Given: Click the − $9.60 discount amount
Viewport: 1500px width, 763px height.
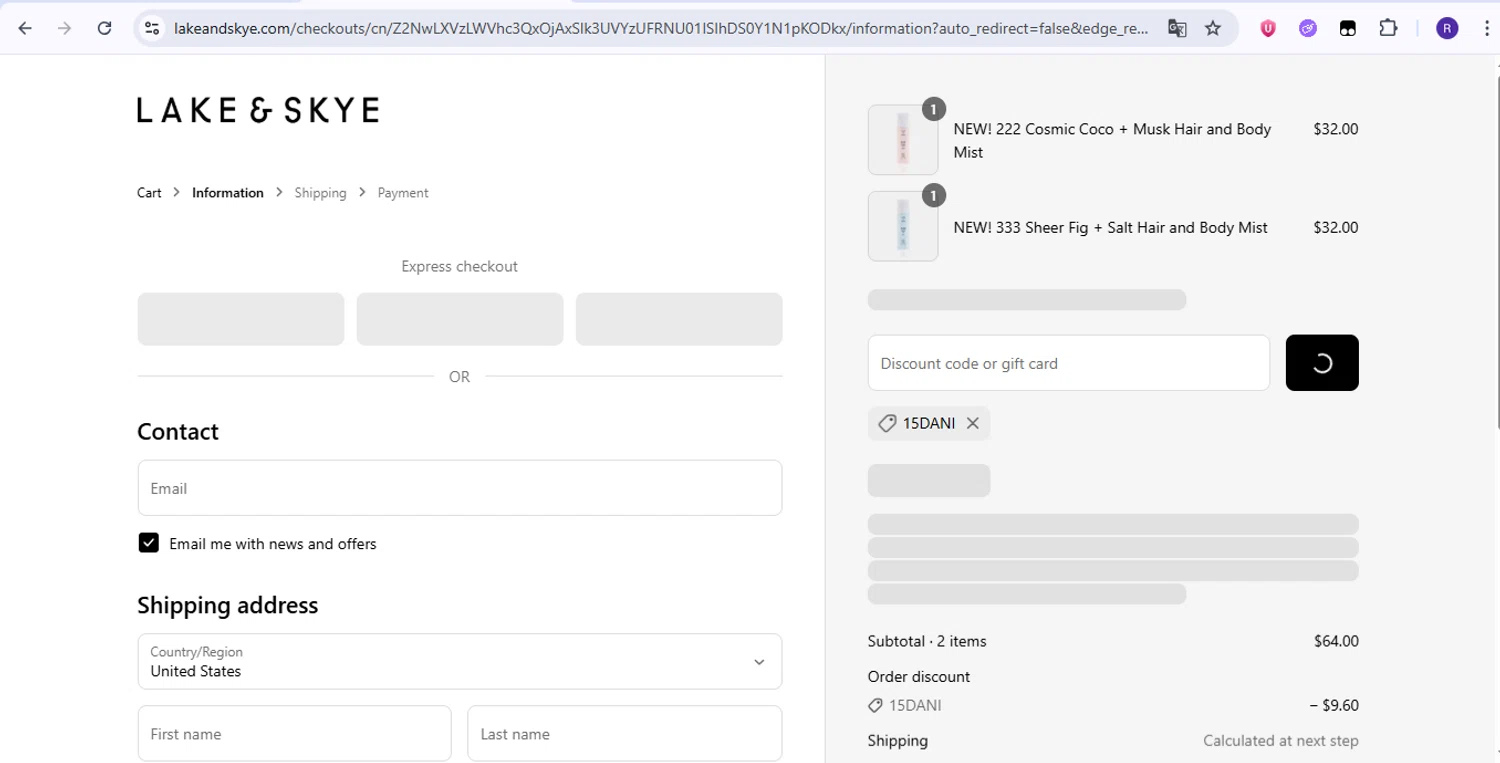Looking at the screenshot, I should click(x=1334, y=705).
